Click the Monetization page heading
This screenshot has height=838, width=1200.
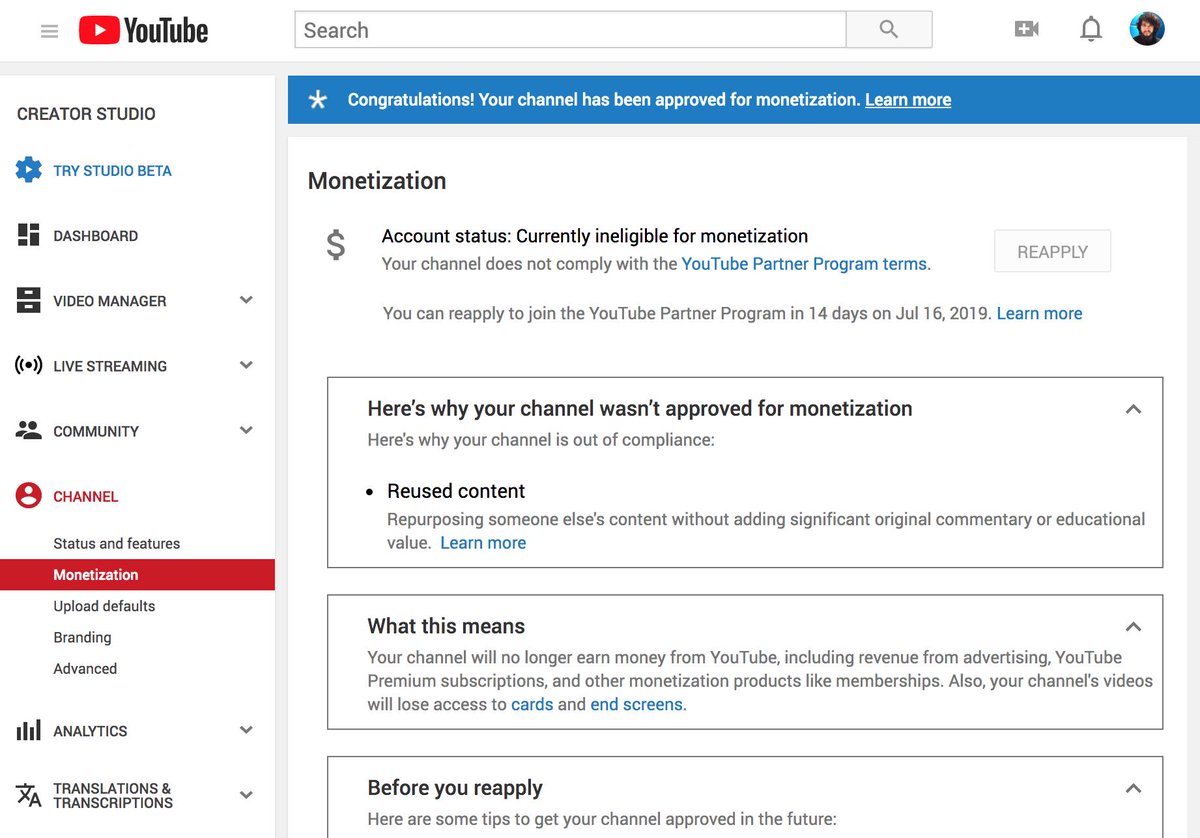pos(377,181)
